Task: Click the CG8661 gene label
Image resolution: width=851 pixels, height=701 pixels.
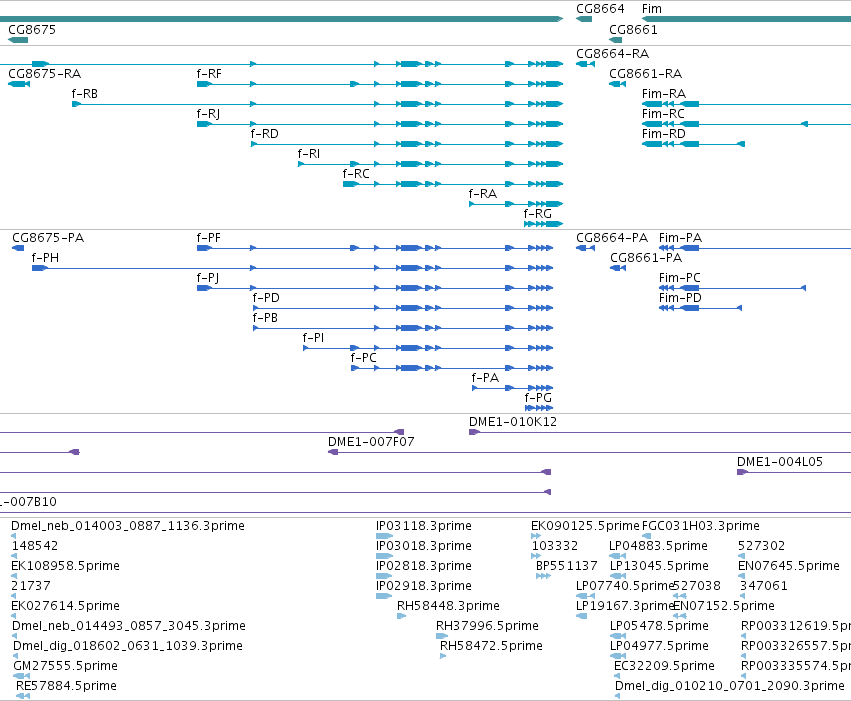Action: (633, 29)
